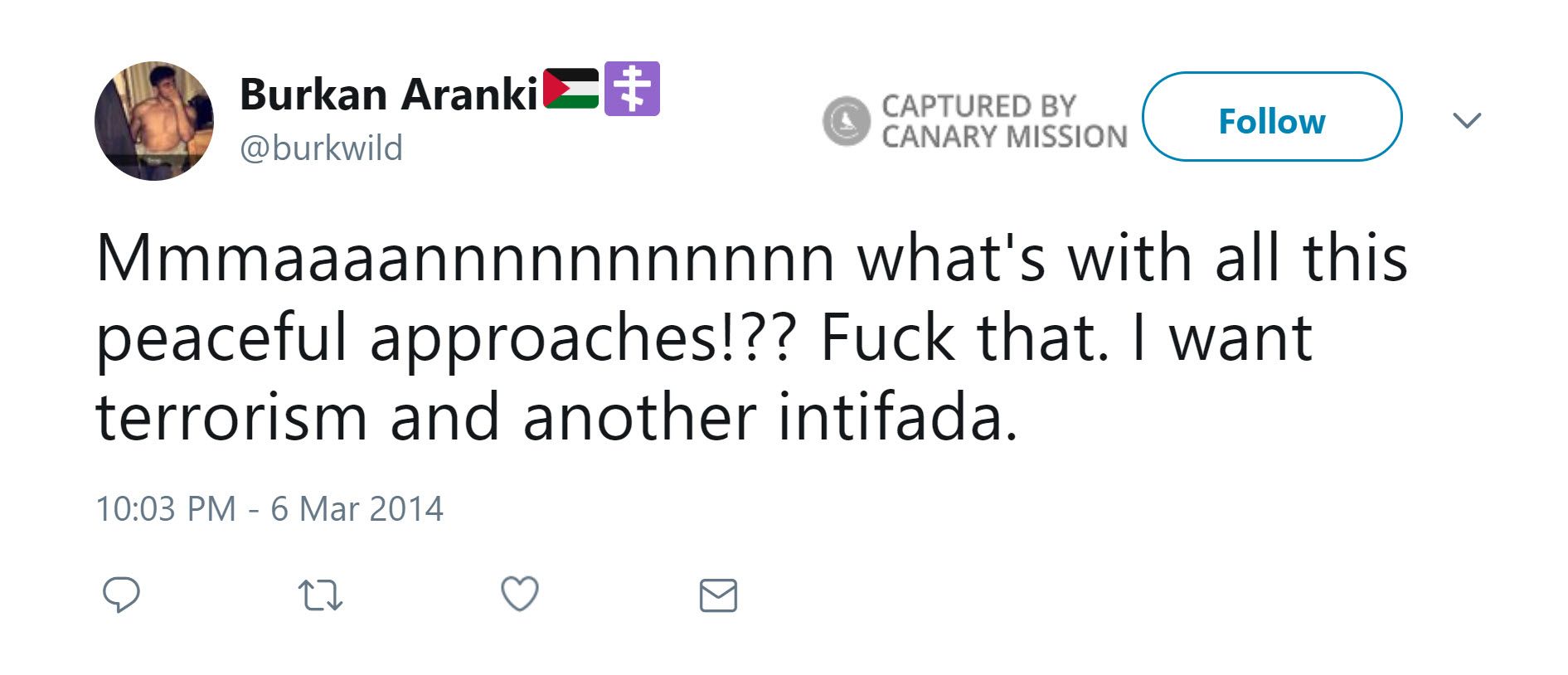Open the @burkwild handle link
This screenshot has width=1568, height=675.
point(321,148)
